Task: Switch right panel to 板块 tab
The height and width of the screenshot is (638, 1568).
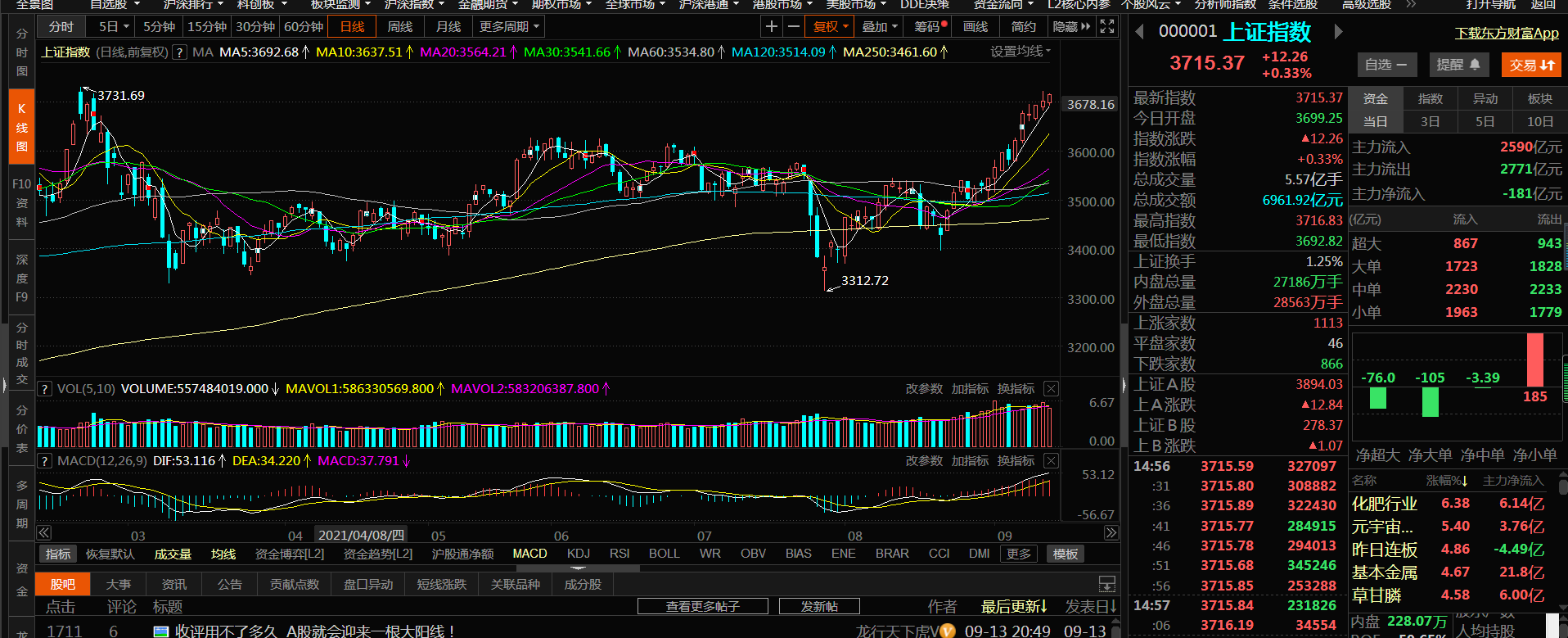Action: pyautogui.click(x=1540, y=99)
